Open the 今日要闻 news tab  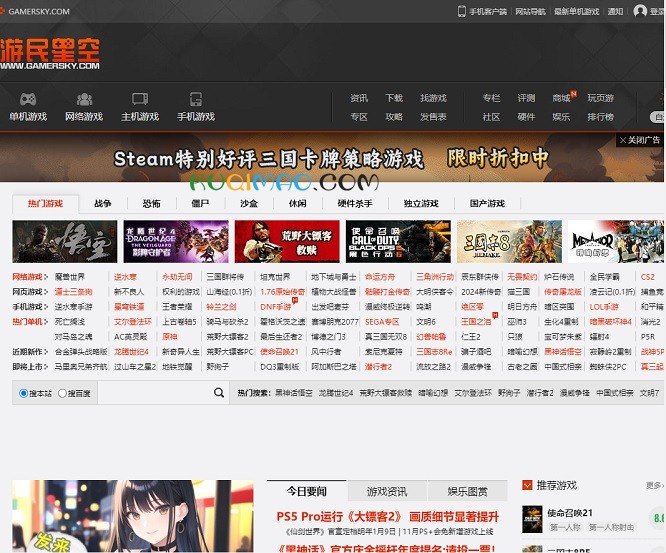(307, 491)
